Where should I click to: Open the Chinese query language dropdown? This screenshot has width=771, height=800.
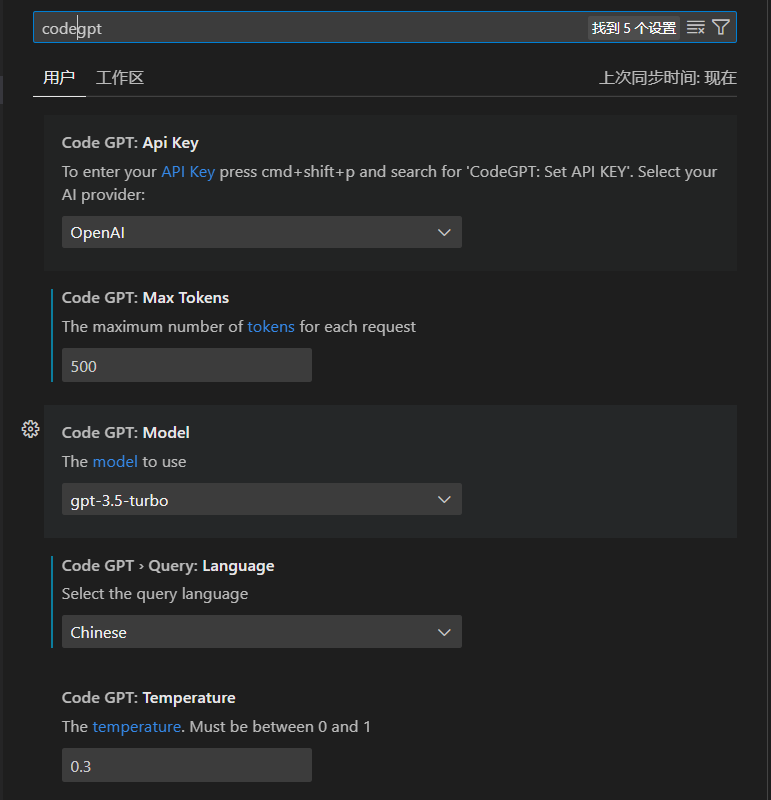click(261, 632)
